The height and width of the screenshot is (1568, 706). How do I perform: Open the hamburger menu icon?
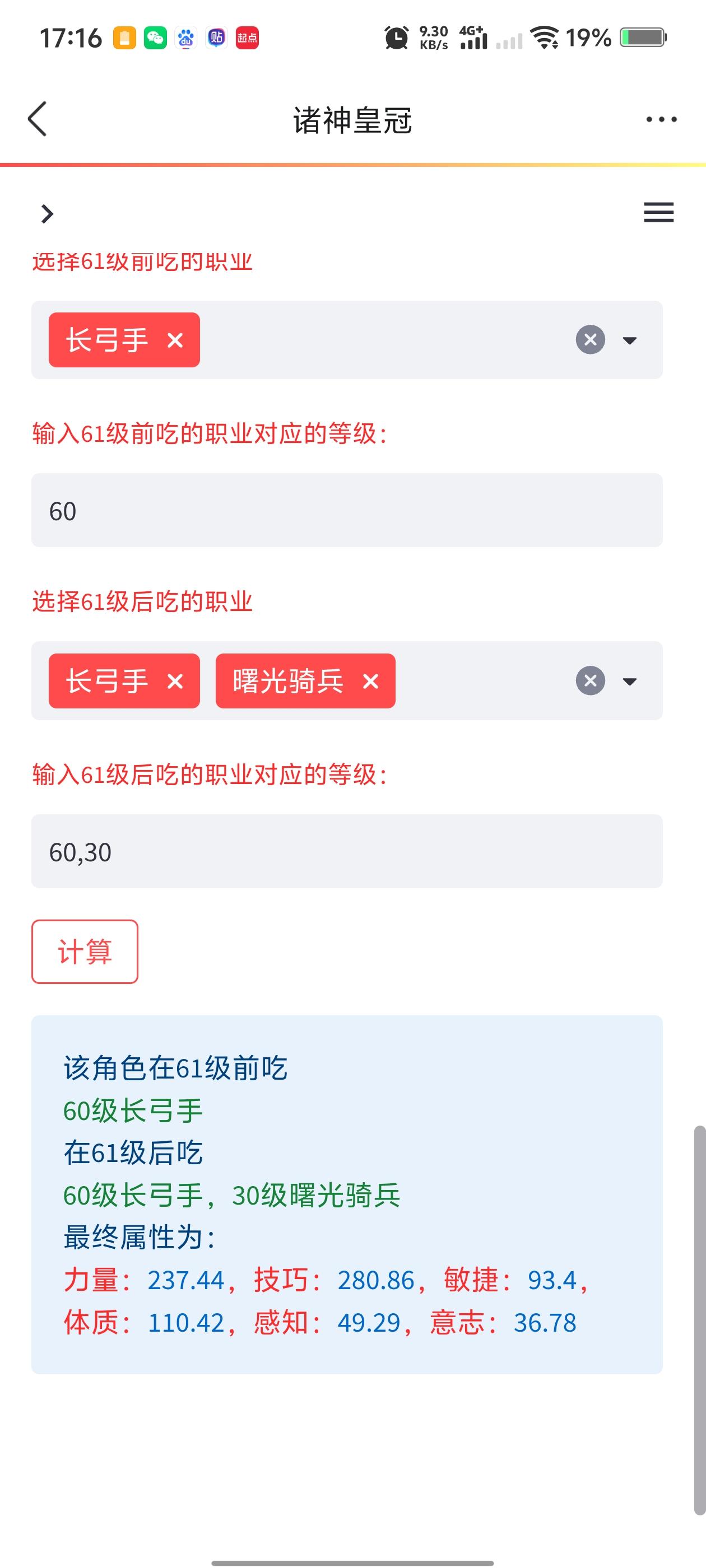point(658,212)
